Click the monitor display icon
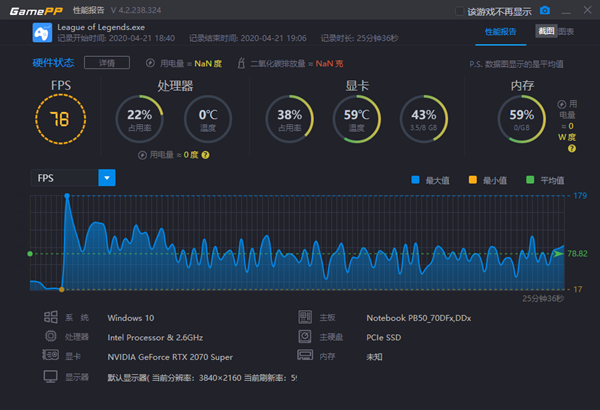 49,376
